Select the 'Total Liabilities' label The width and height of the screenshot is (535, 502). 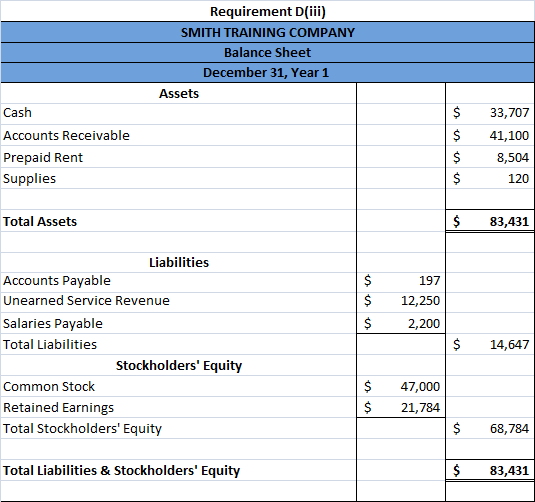[x=50, y=345]
